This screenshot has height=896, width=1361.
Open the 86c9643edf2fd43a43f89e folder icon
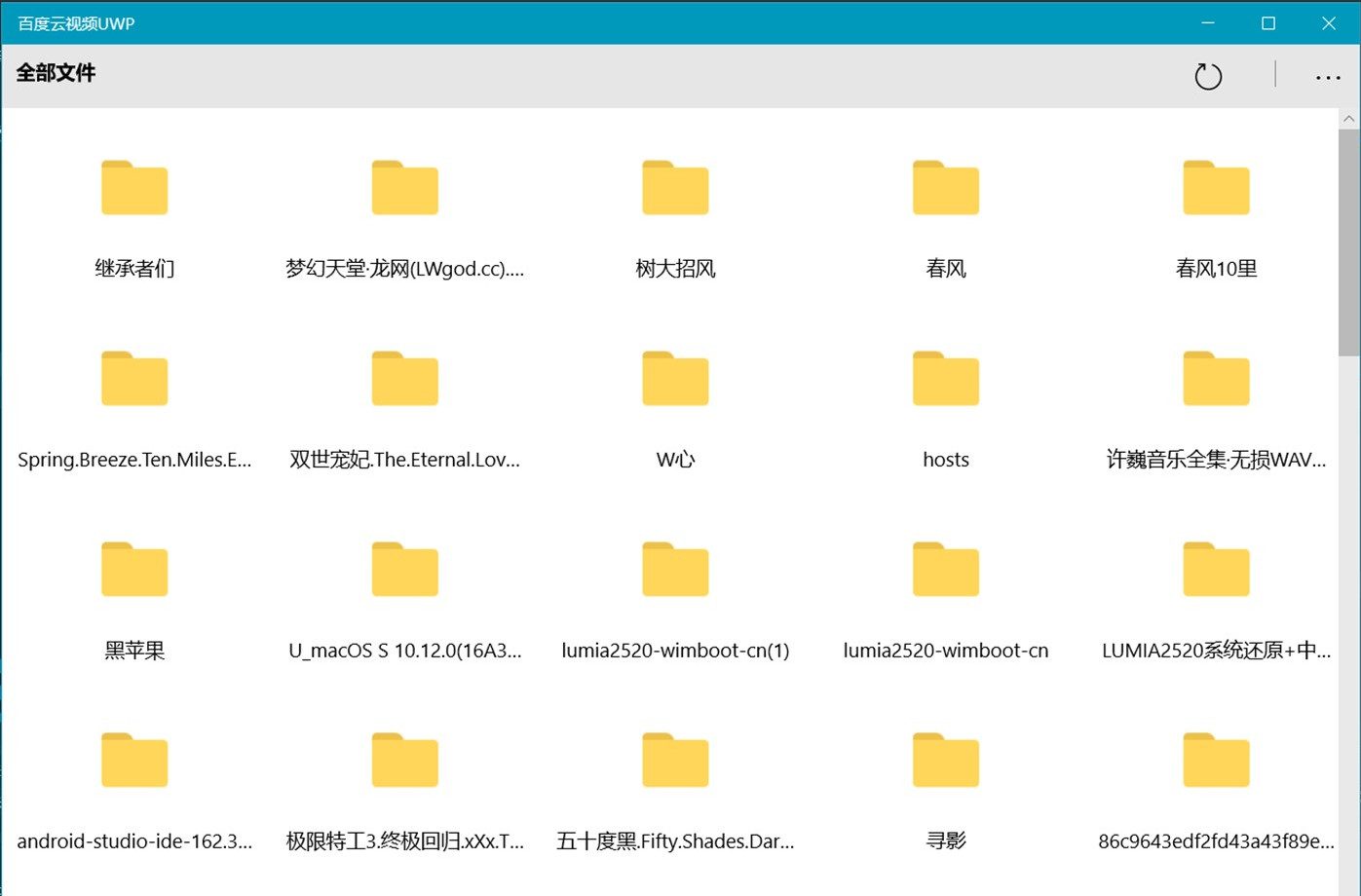click(1216, 761)
